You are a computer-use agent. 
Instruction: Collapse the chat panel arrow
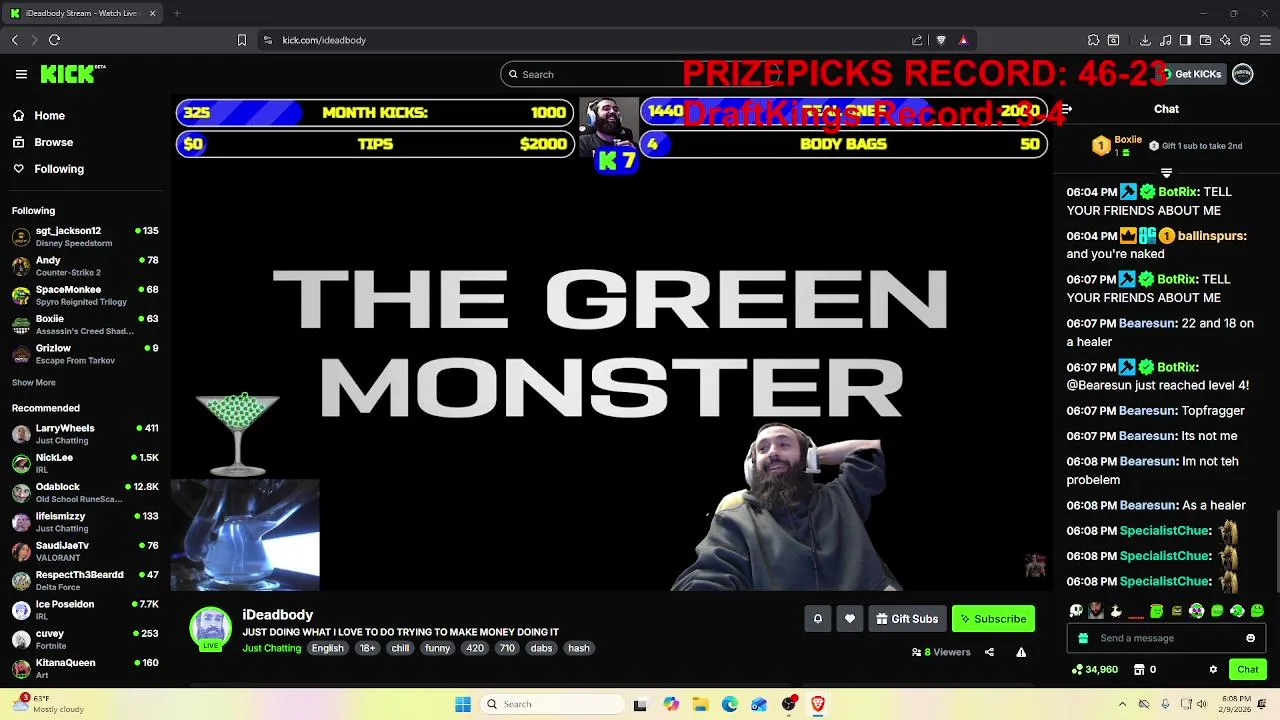click(1066, 109)
